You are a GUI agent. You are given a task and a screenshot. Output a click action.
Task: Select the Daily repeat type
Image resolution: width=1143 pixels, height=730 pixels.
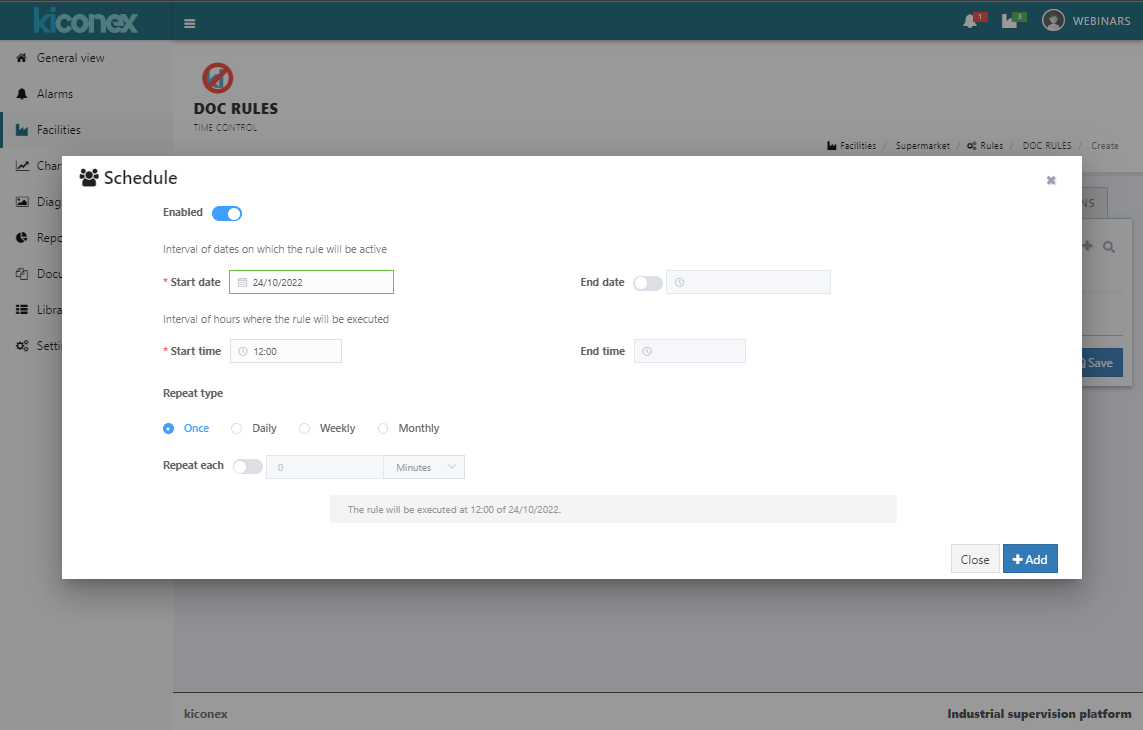[237, 428]
